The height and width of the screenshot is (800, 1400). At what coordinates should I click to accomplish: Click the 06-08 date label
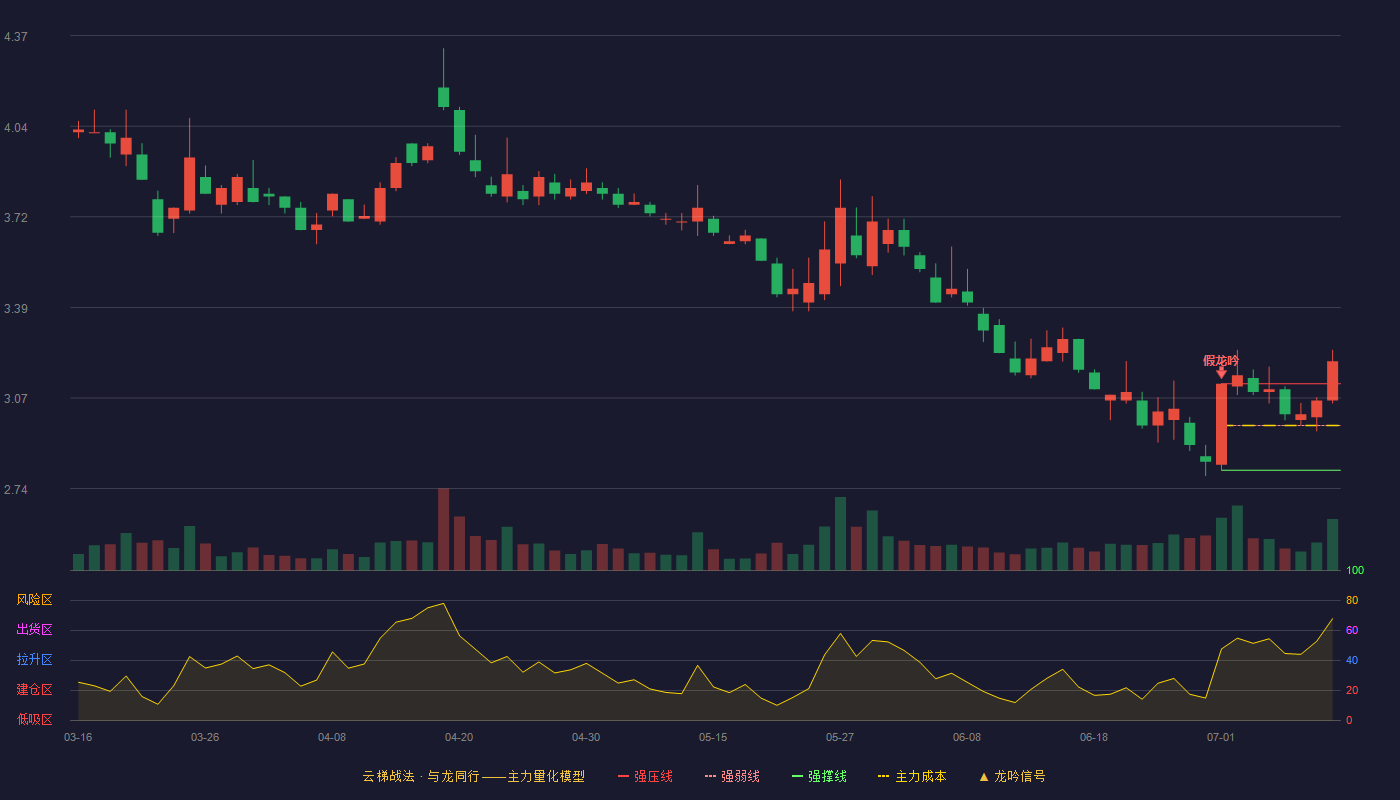pyautogui.click(x=967, y=737)
